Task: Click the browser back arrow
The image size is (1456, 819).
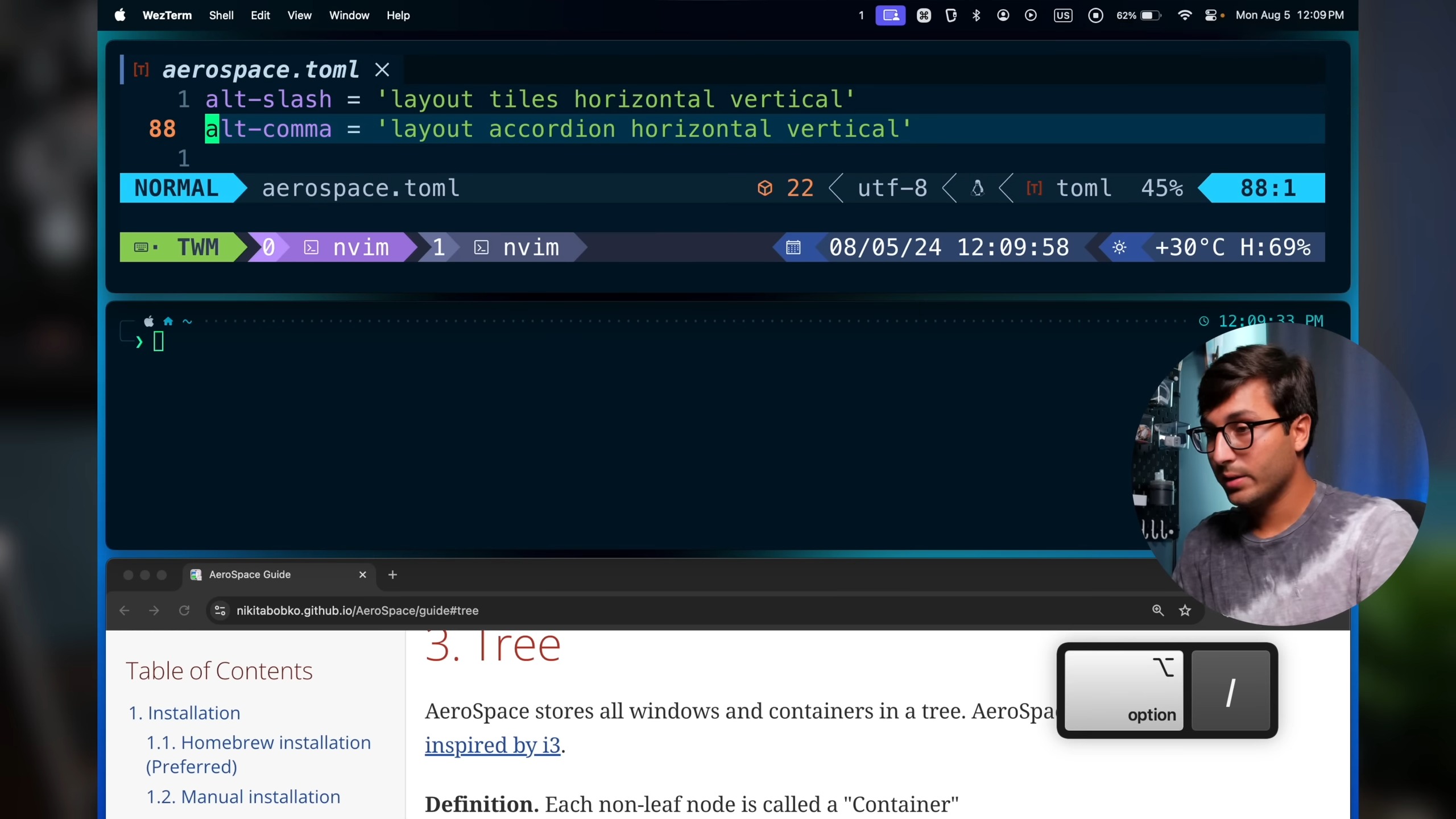Action: click(125, 610)
